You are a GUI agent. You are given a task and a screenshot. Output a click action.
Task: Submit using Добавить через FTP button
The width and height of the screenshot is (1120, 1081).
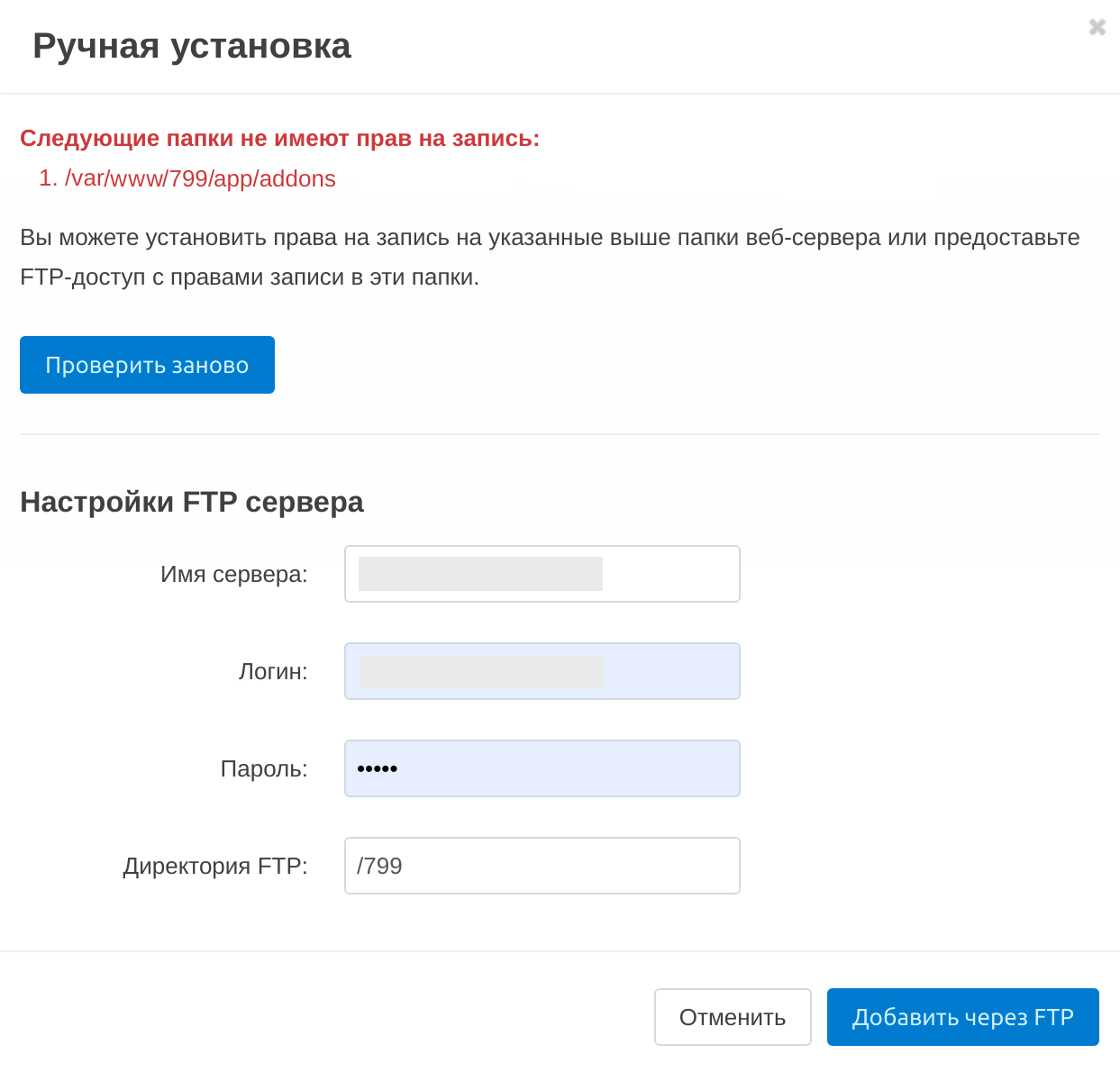962,1017
